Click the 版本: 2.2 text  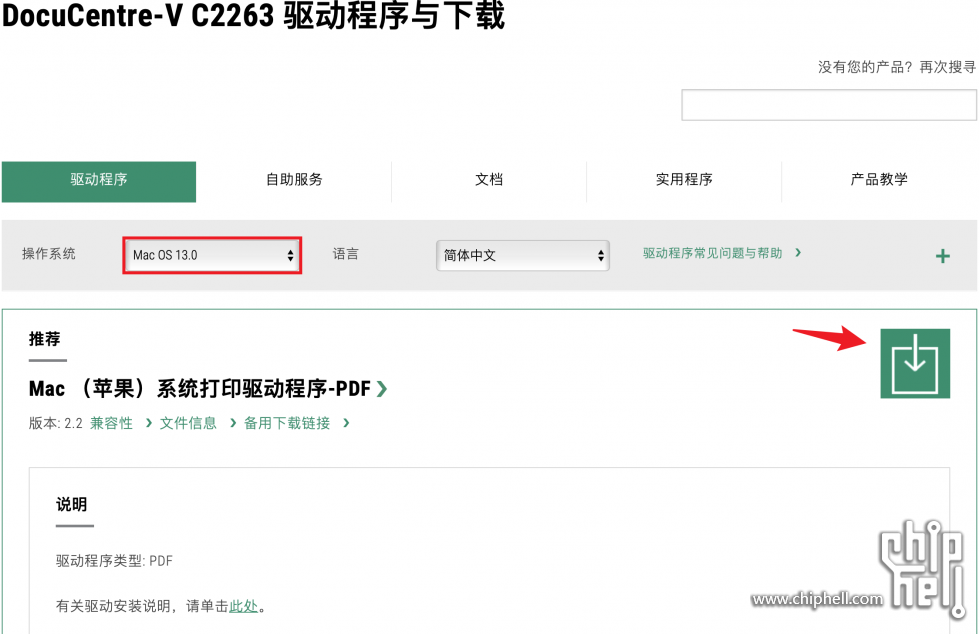coord(56,423)
